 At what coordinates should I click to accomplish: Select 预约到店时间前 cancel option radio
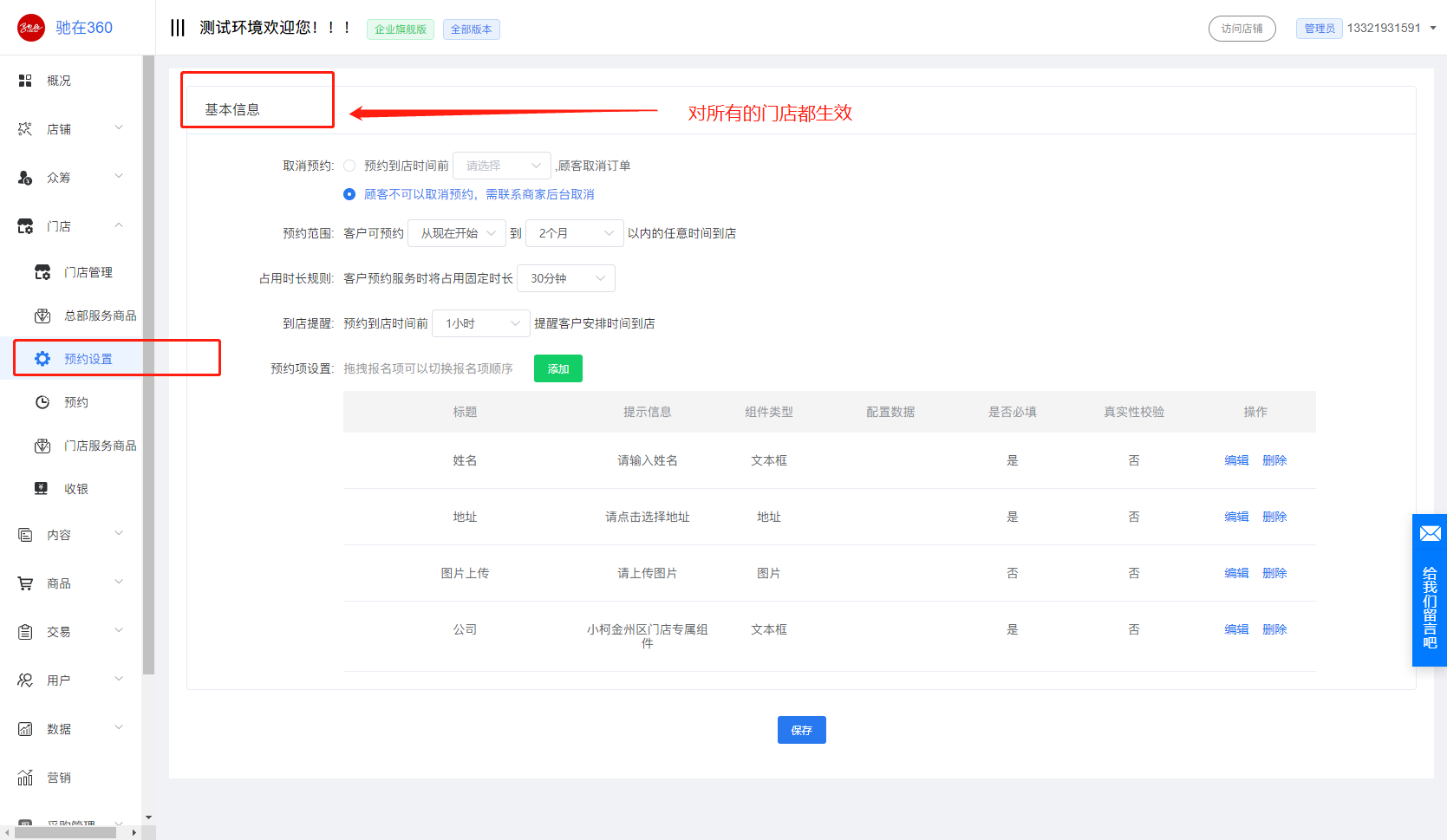point(349,166)
